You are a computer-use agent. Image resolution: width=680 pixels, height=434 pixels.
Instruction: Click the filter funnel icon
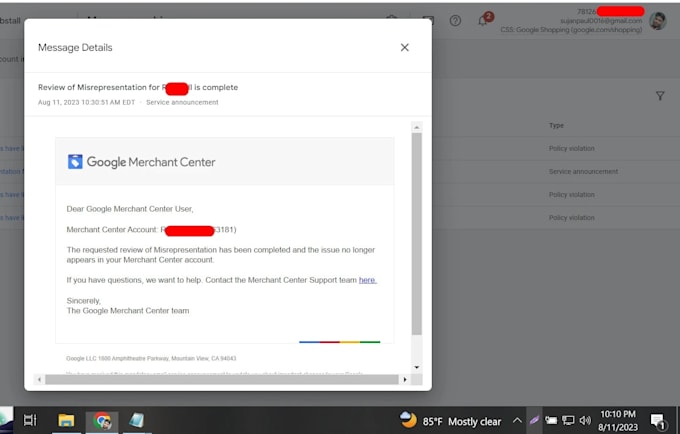tap(660, 96)
